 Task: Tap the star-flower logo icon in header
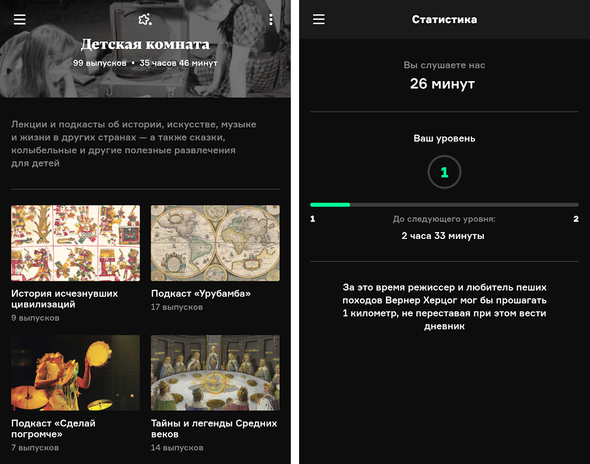tap(145, 19)
